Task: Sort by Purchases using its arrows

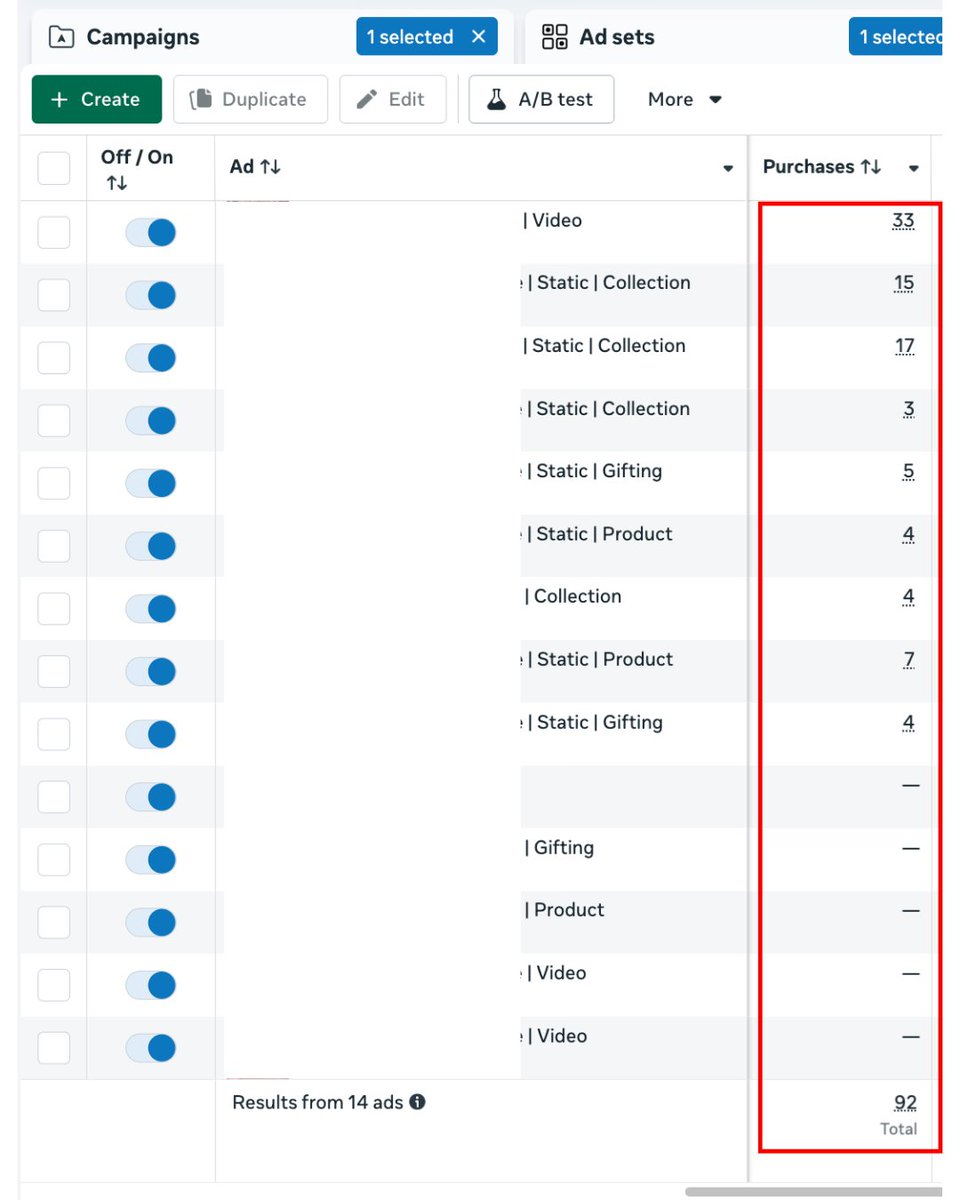Action: pos(870,167)
